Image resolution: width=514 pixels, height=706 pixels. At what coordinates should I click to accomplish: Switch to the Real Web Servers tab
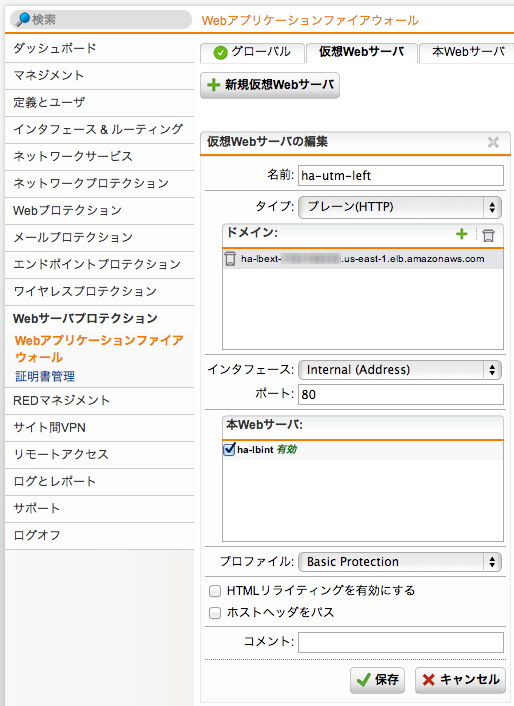467,52
